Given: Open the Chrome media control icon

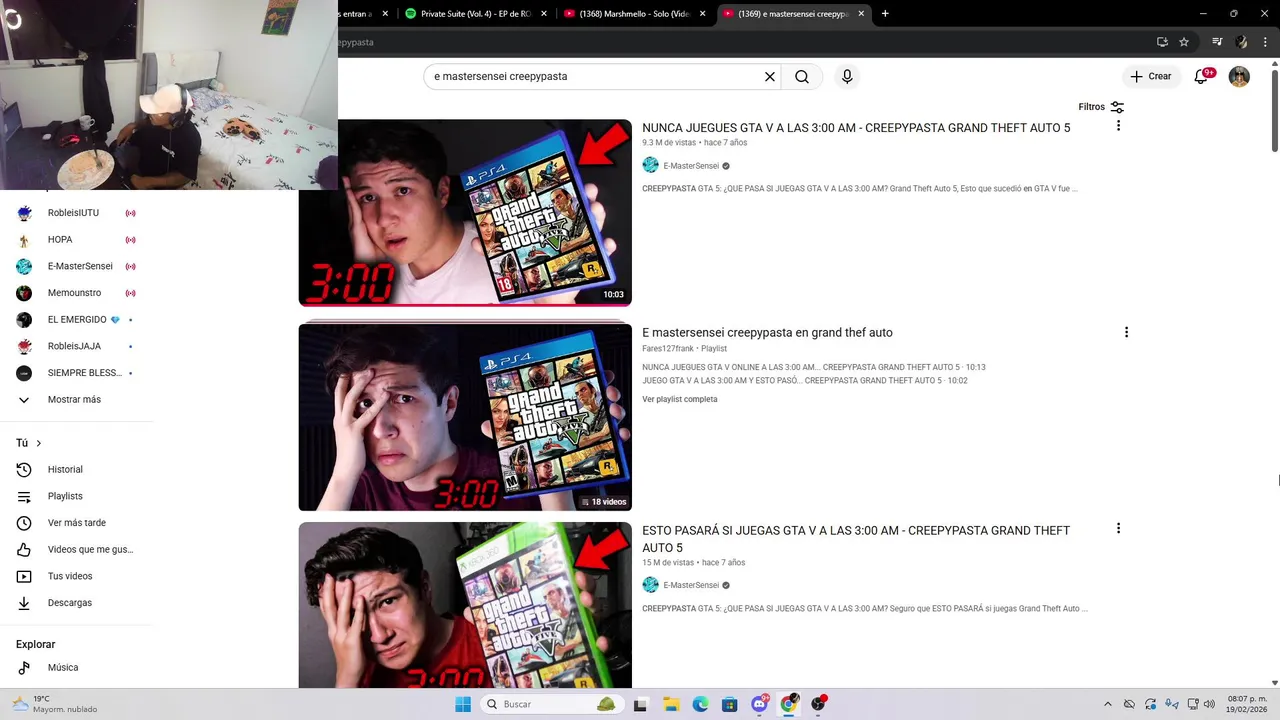Looking at the screenshot, I should [1217, 42].
